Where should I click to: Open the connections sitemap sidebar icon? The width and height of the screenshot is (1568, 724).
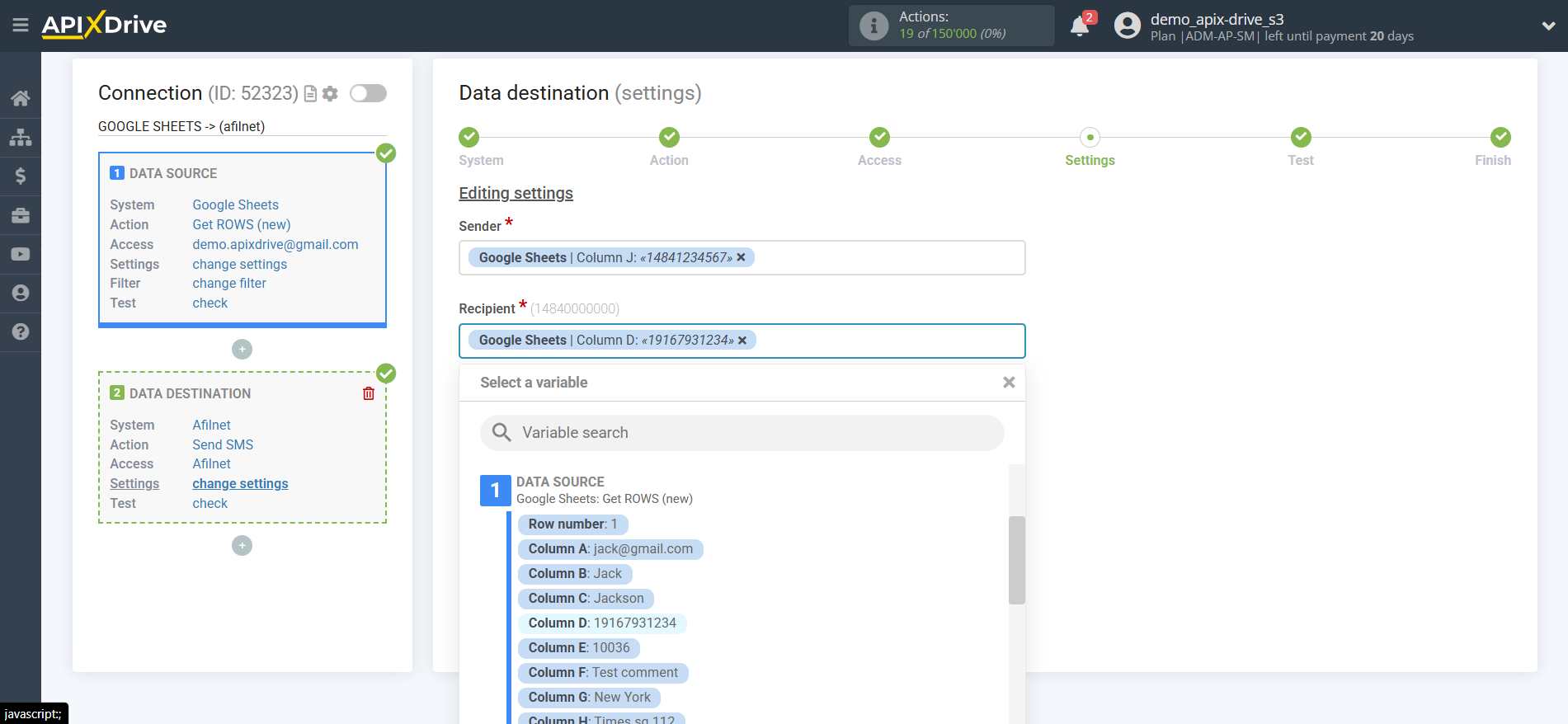pos(21,137)
